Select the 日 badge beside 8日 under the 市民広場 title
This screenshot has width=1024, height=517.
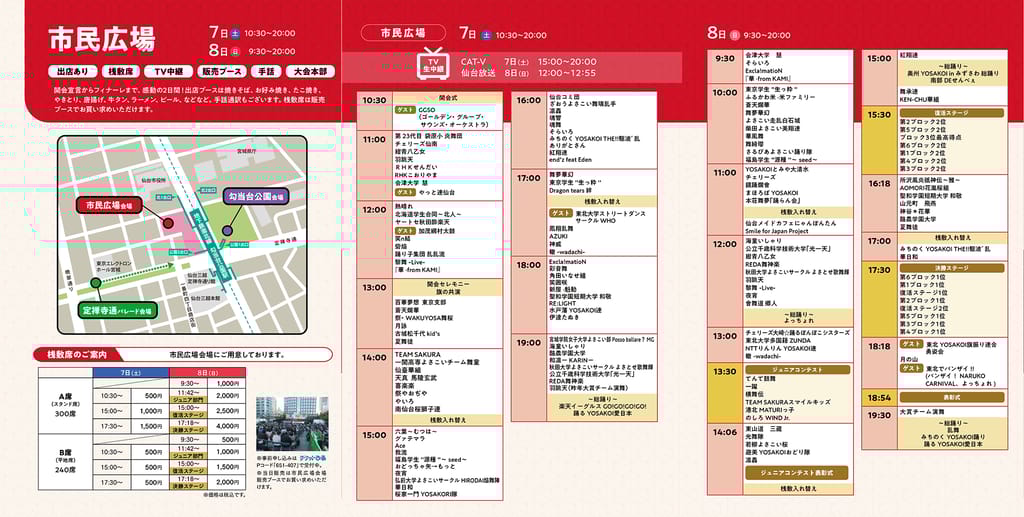point(235,51)
